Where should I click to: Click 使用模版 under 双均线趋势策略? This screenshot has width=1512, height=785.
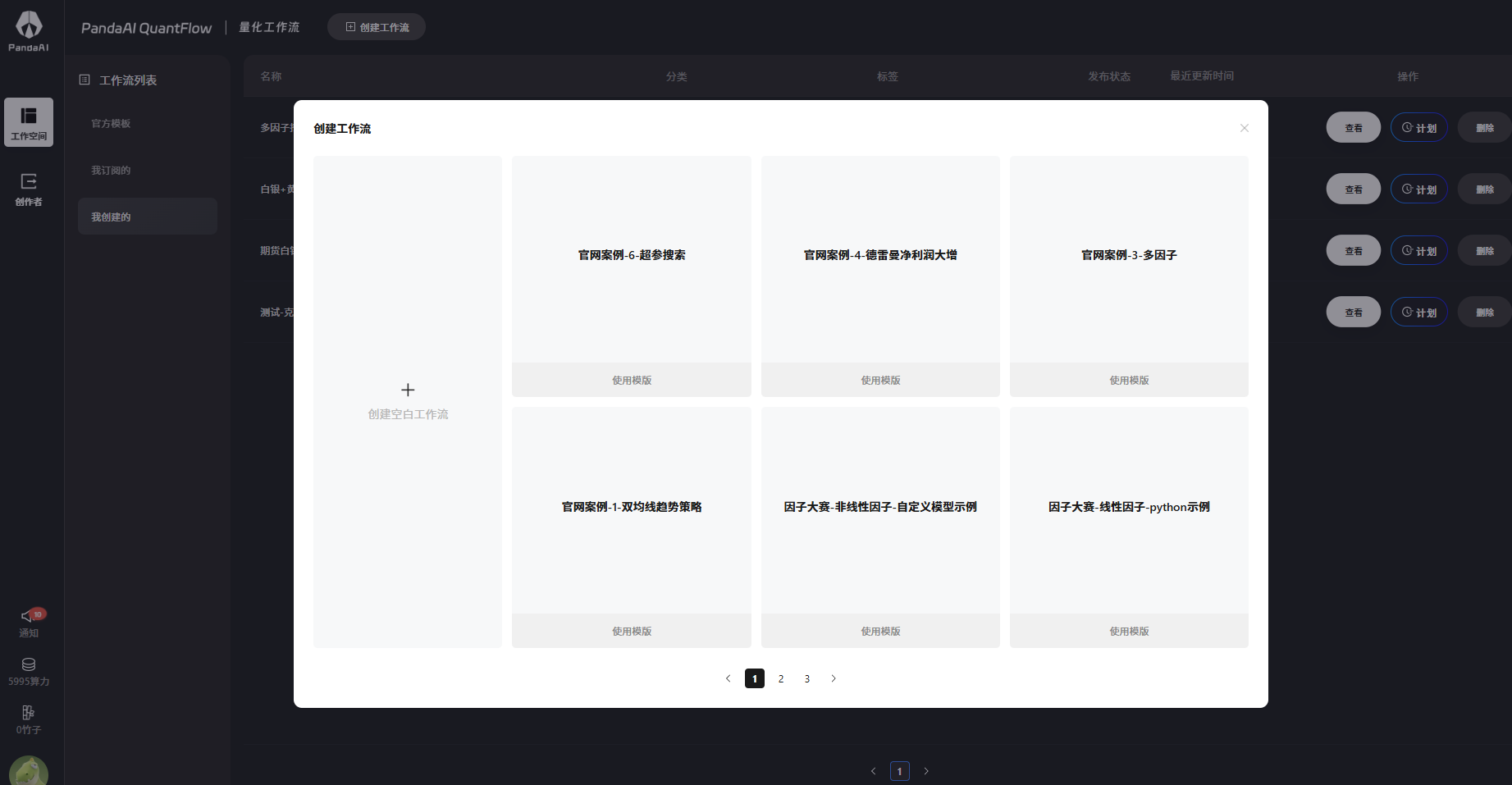pyautogui.click(x=632, y=631)
